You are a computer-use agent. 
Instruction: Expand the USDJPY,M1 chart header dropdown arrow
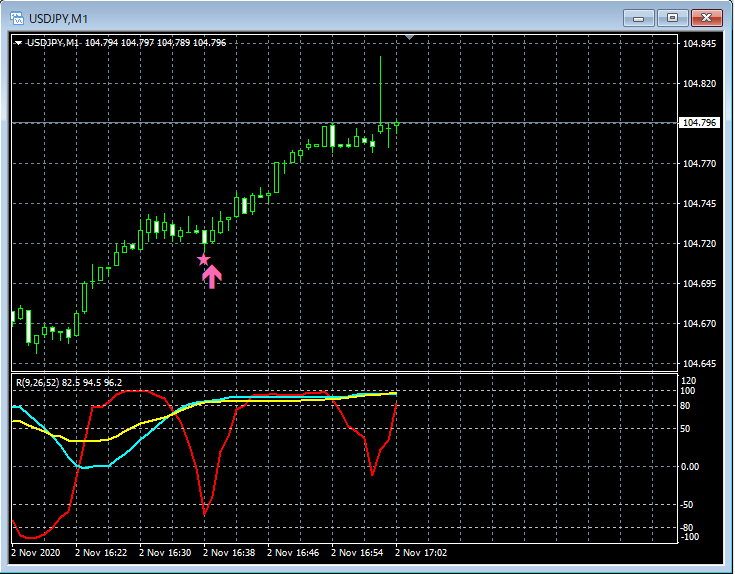pos(18,43)
